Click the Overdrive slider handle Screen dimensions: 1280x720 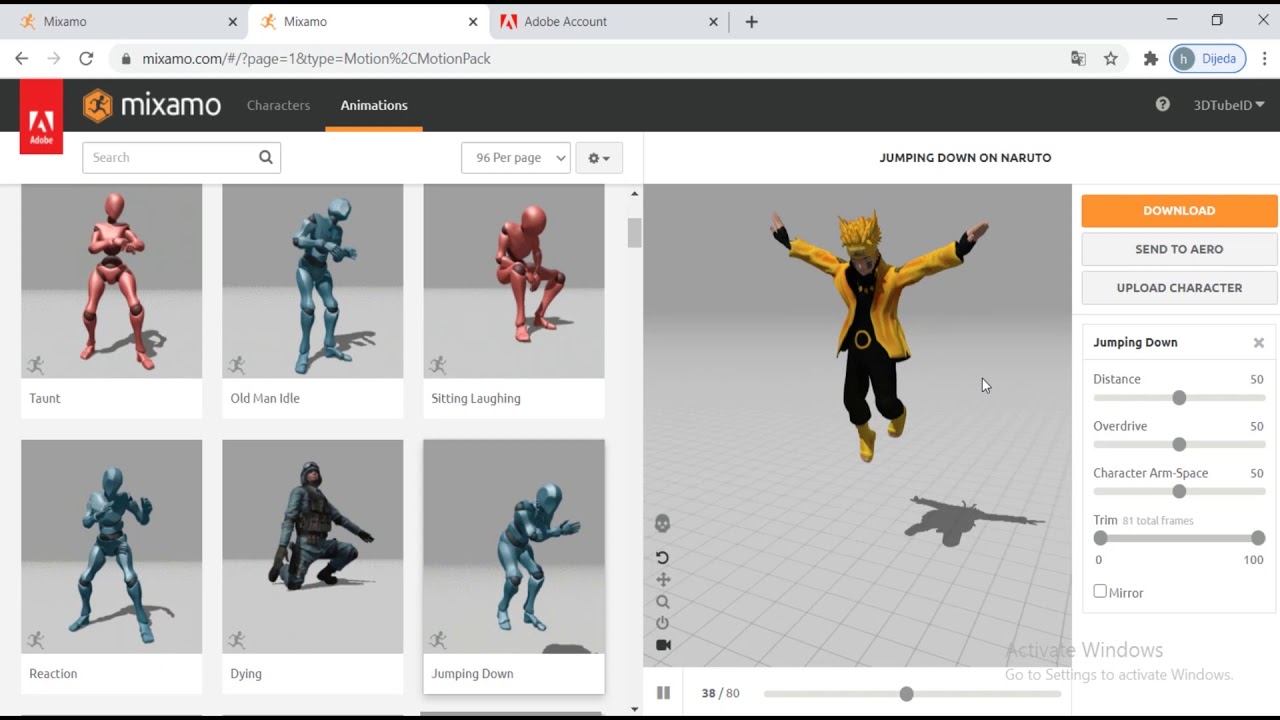[1179, 445]
